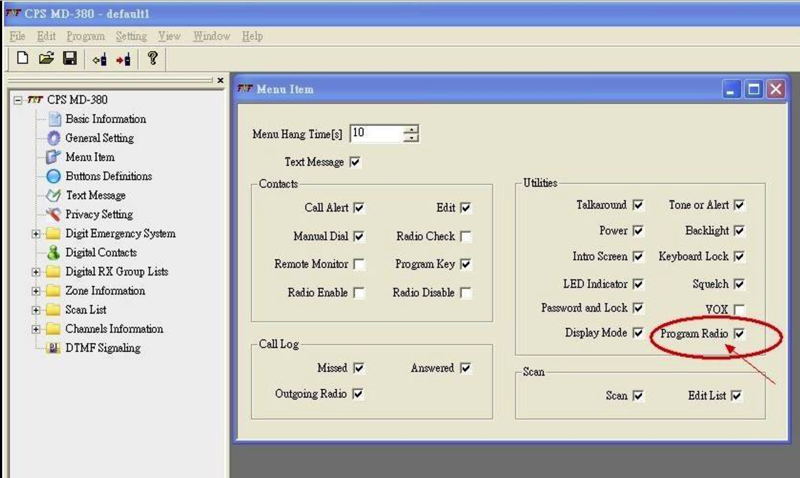Image resolution: width=800 pixels, height=478 pixels.
Task: Click the Menu Hang Time input field
Action: [377, 134]
